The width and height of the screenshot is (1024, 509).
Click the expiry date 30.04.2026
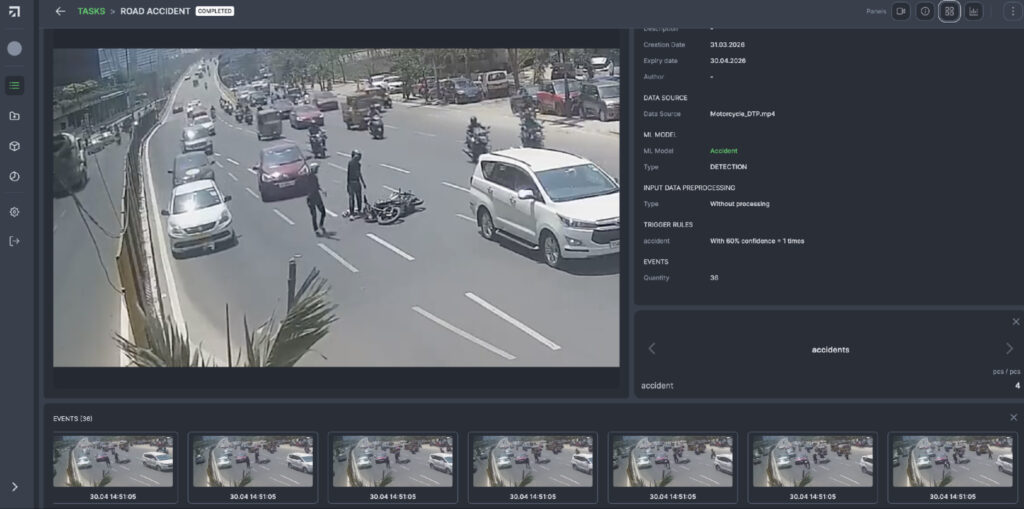728,61
